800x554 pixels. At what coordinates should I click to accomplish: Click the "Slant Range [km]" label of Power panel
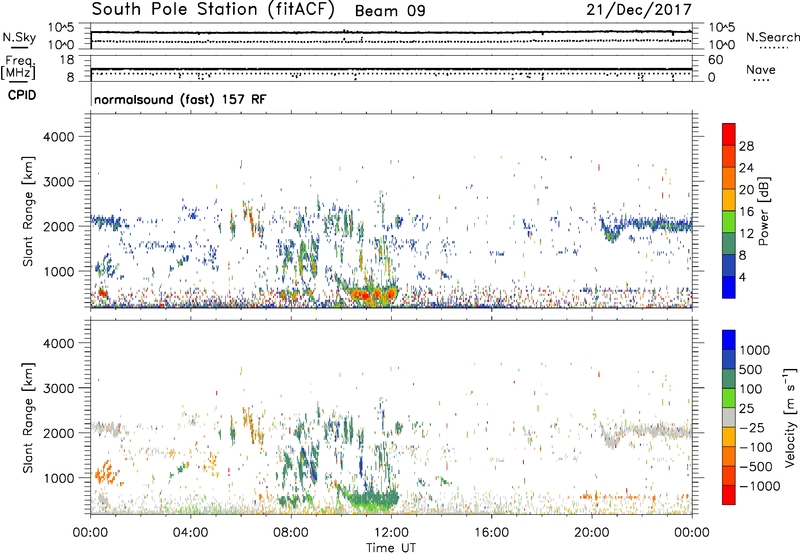(x=28, y=211)
